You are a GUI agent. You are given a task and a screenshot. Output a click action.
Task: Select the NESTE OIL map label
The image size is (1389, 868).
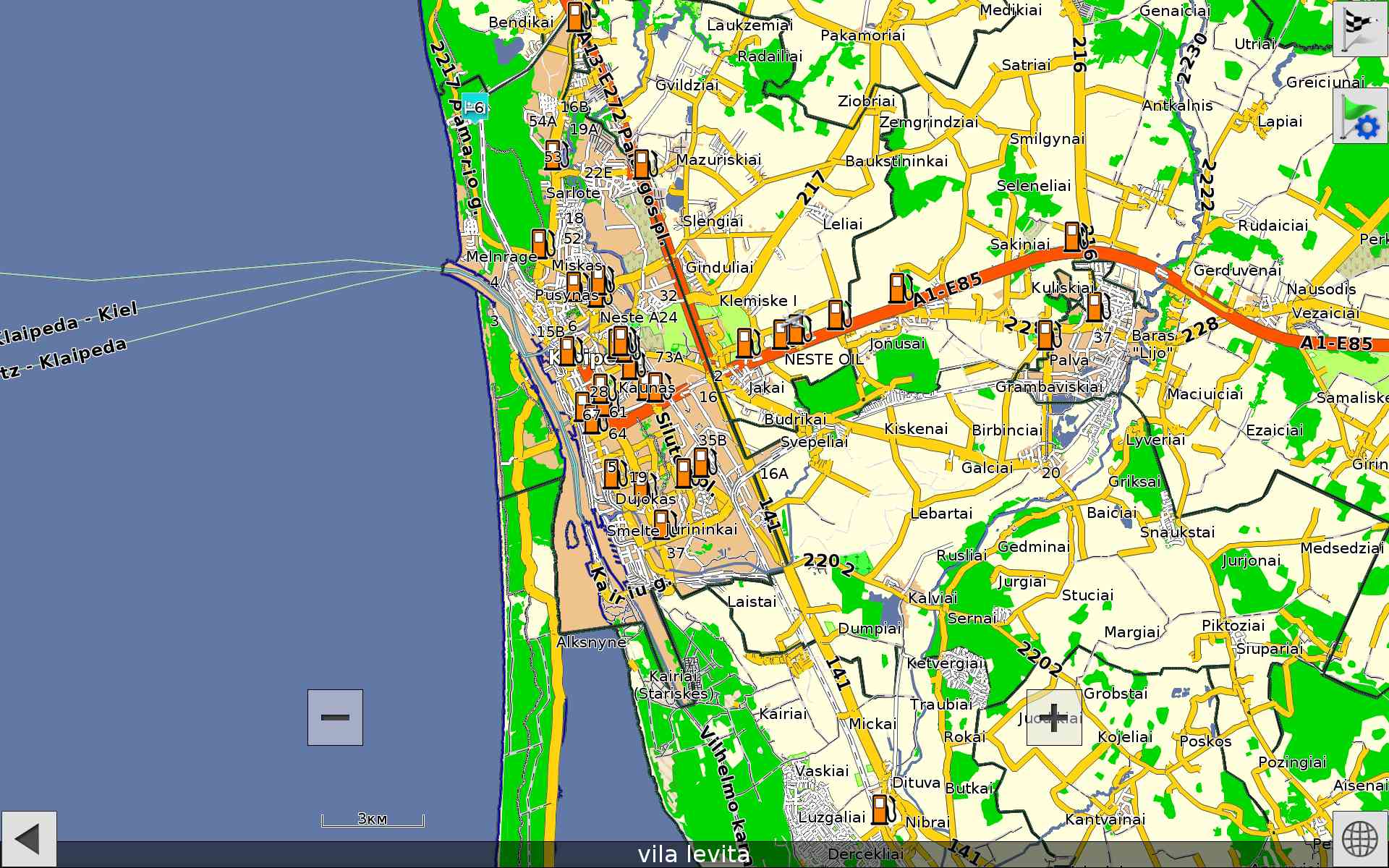coord(823,359)
